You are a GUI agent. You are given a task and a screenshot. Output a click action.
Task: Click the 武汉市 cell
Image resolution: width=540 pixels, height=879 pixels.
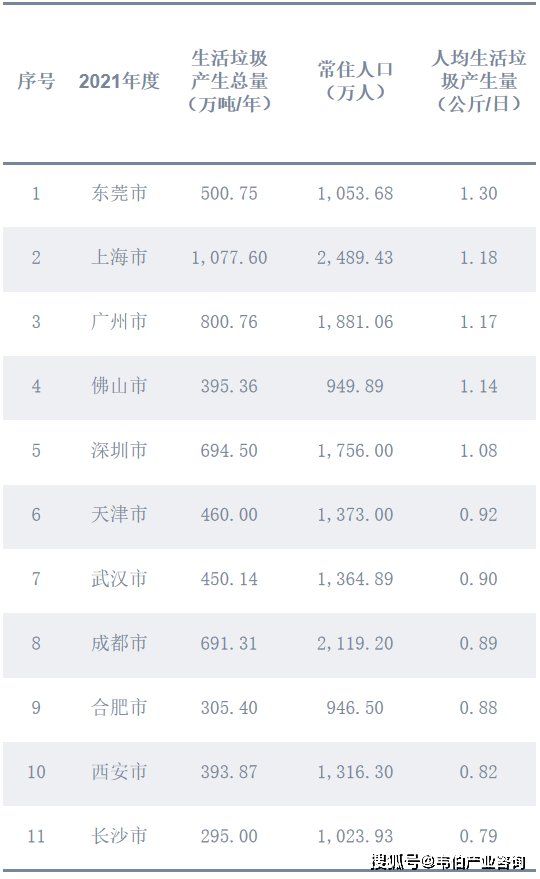[x=119, y=579]
